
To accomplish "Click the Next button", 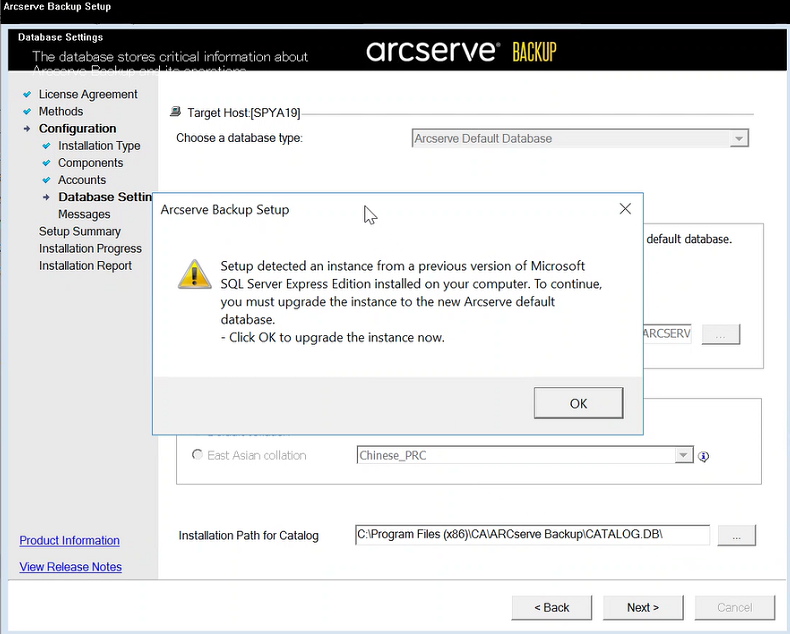I will (x=643, y=607).
